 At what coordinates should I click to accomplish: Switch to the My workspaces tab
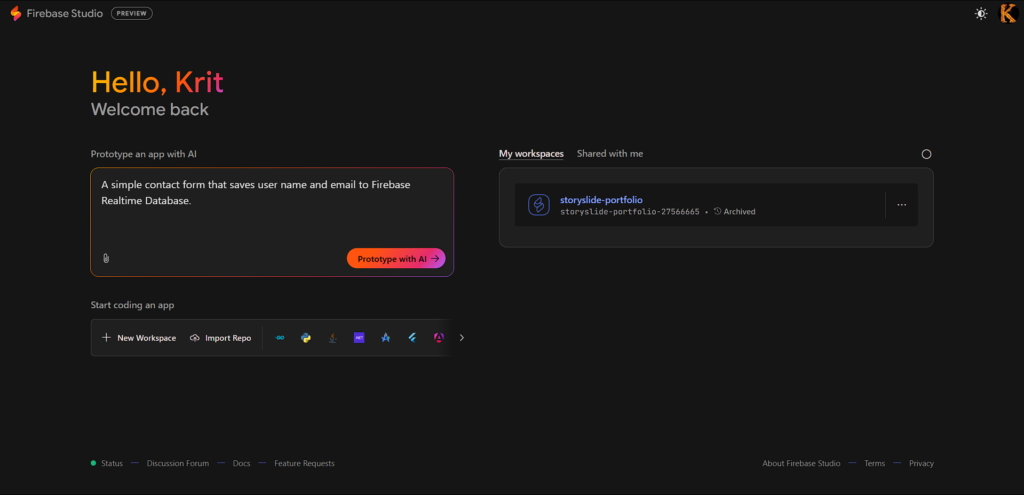point(531,153)
